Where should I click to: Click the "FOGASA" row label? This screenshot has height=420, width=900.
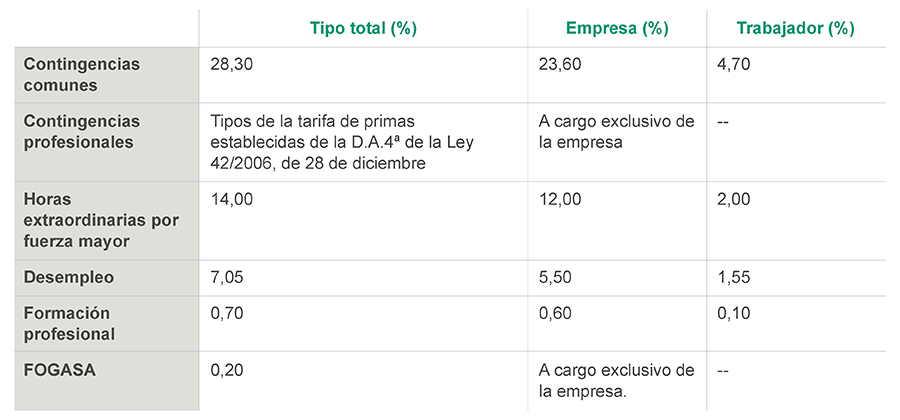tap(55, 370)
